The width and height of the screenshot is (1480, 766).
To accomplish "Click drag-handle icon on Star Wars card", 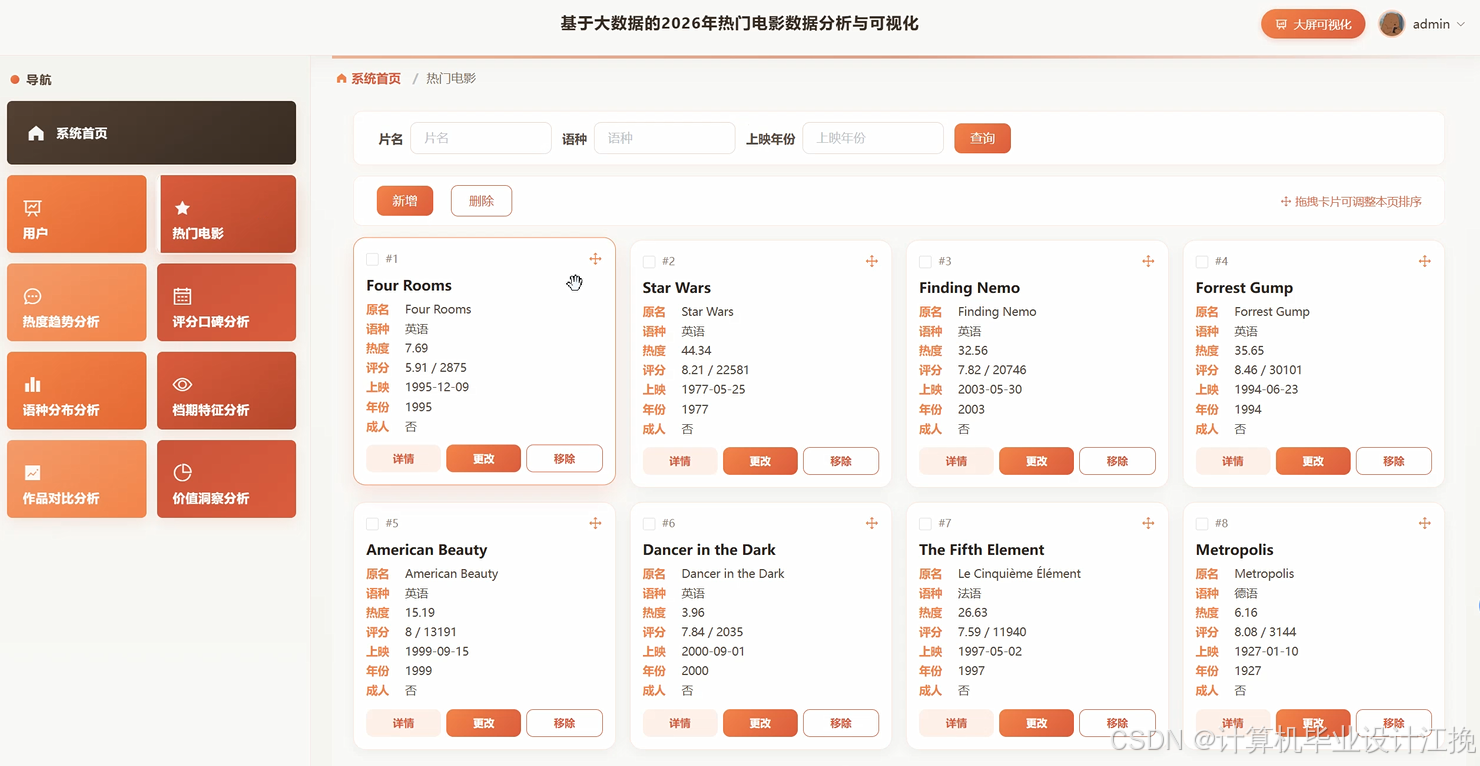I will (872, 261).
